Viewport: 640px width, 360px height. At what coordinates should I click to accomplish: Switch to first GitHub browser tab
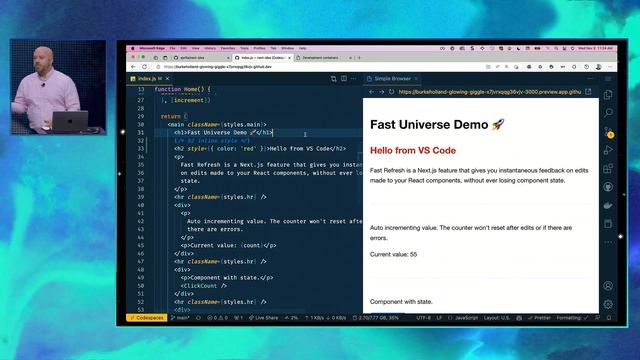(201, 58)
